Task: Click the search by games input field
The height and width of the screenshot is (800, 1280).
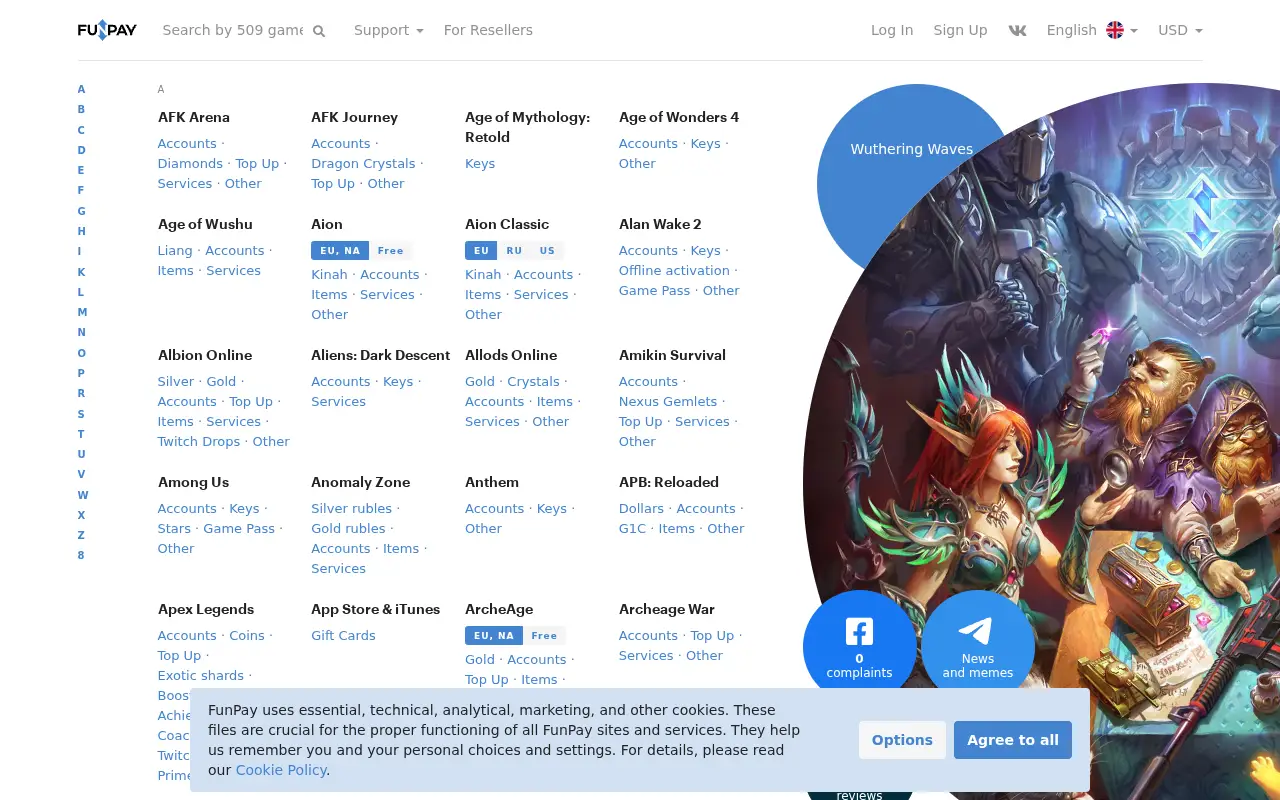Action: [x=233, y=30]
